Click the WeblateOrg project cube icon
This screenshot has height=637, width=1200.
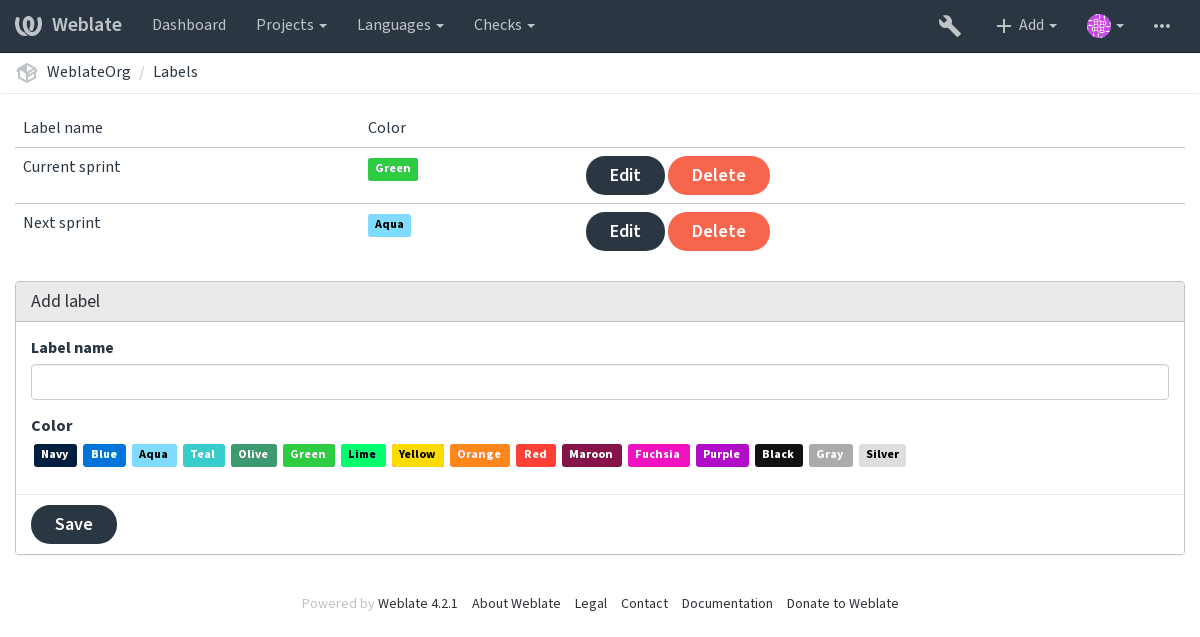pos(27,72)
